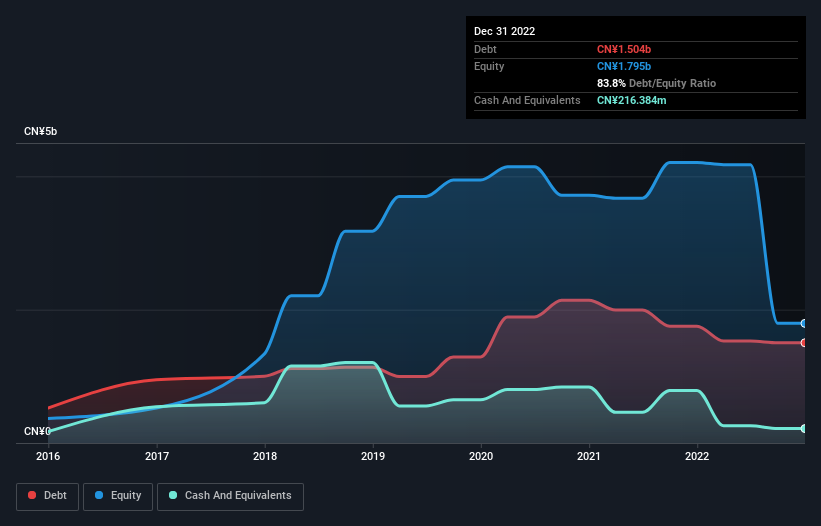Click the 2020 x-axis label
Screen dimensions: 821x526
(481, 456)
